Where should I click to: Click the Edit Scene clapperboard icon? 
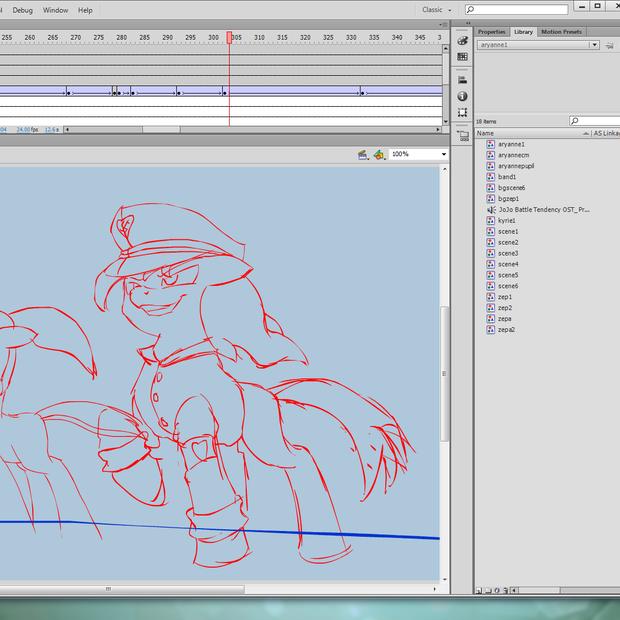(x=364, y=154)
